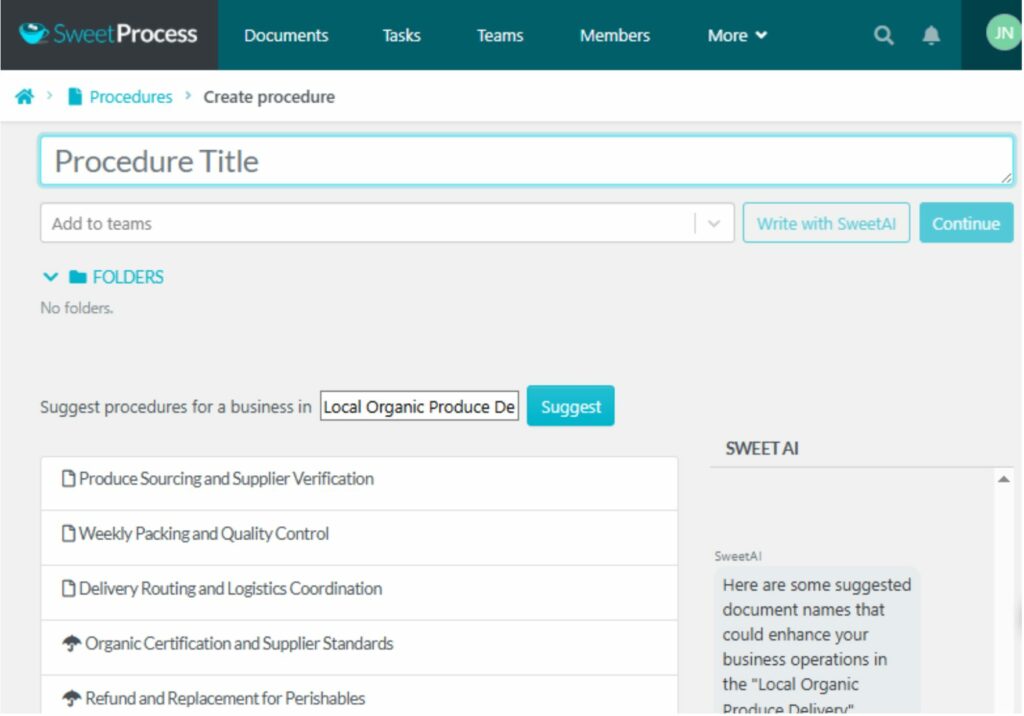Follow the Procedures breadcrumb link
Screen dimensions: 1024x716
point(131,97)
